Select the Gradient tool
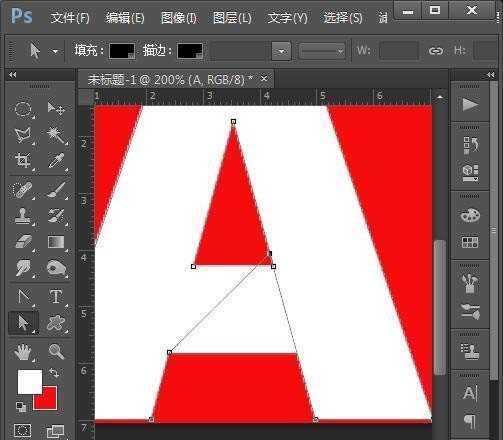Image resolution: width=503 pixels, height=440 pixels. pos(56,242)
